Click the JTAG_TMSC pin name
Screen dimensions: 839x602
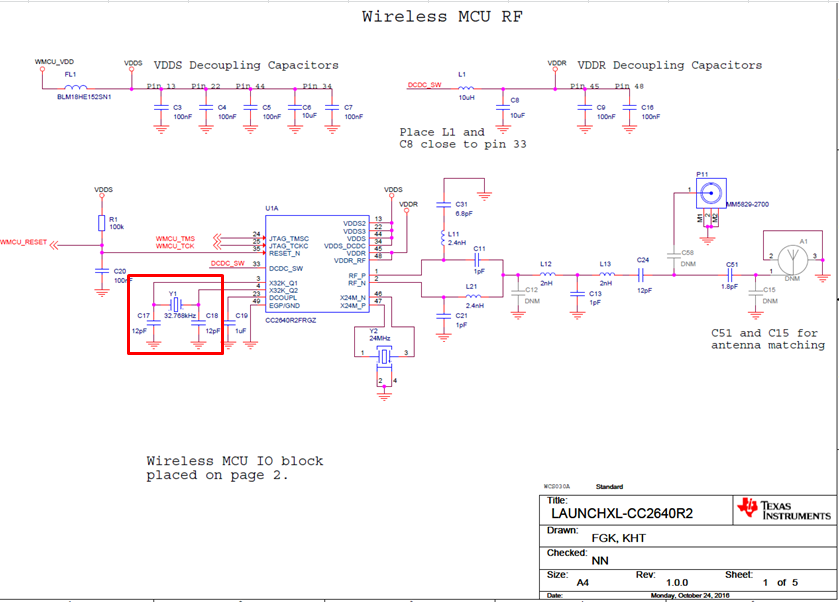coord(289,239)
